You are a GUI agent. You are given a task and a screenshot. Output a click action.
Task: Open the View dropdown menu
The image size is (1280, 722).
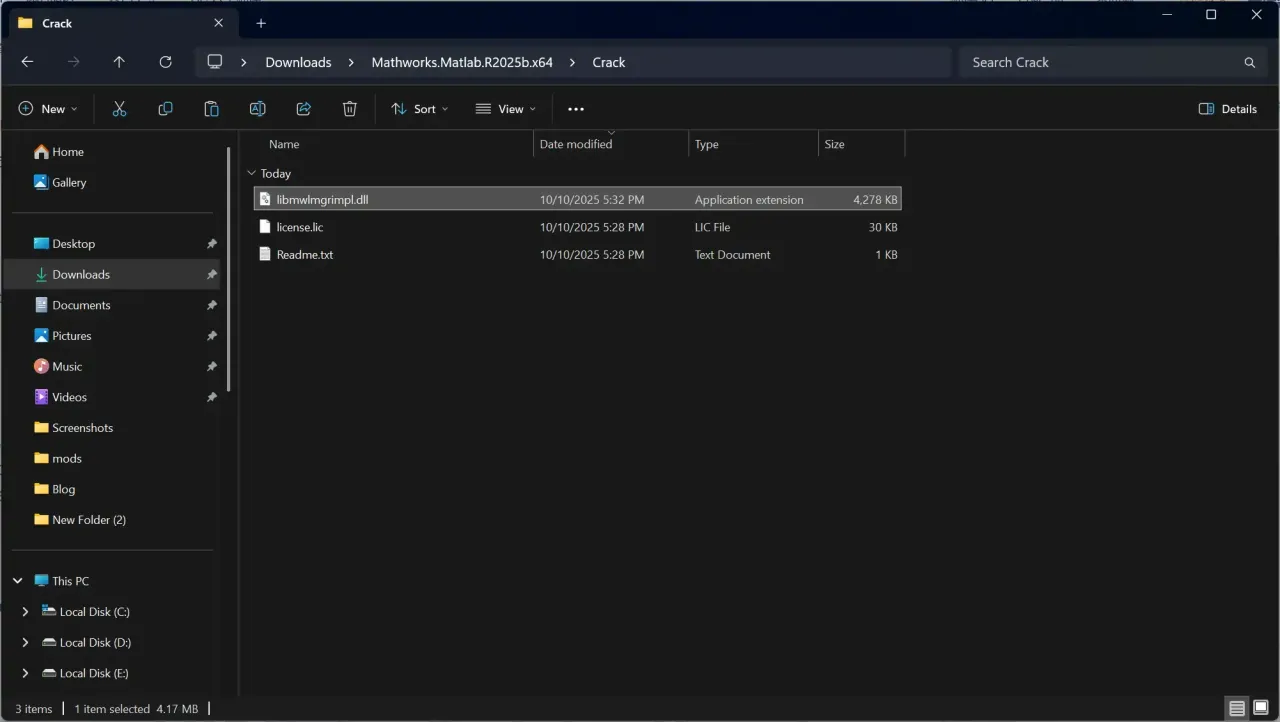(x=506, y=109)
